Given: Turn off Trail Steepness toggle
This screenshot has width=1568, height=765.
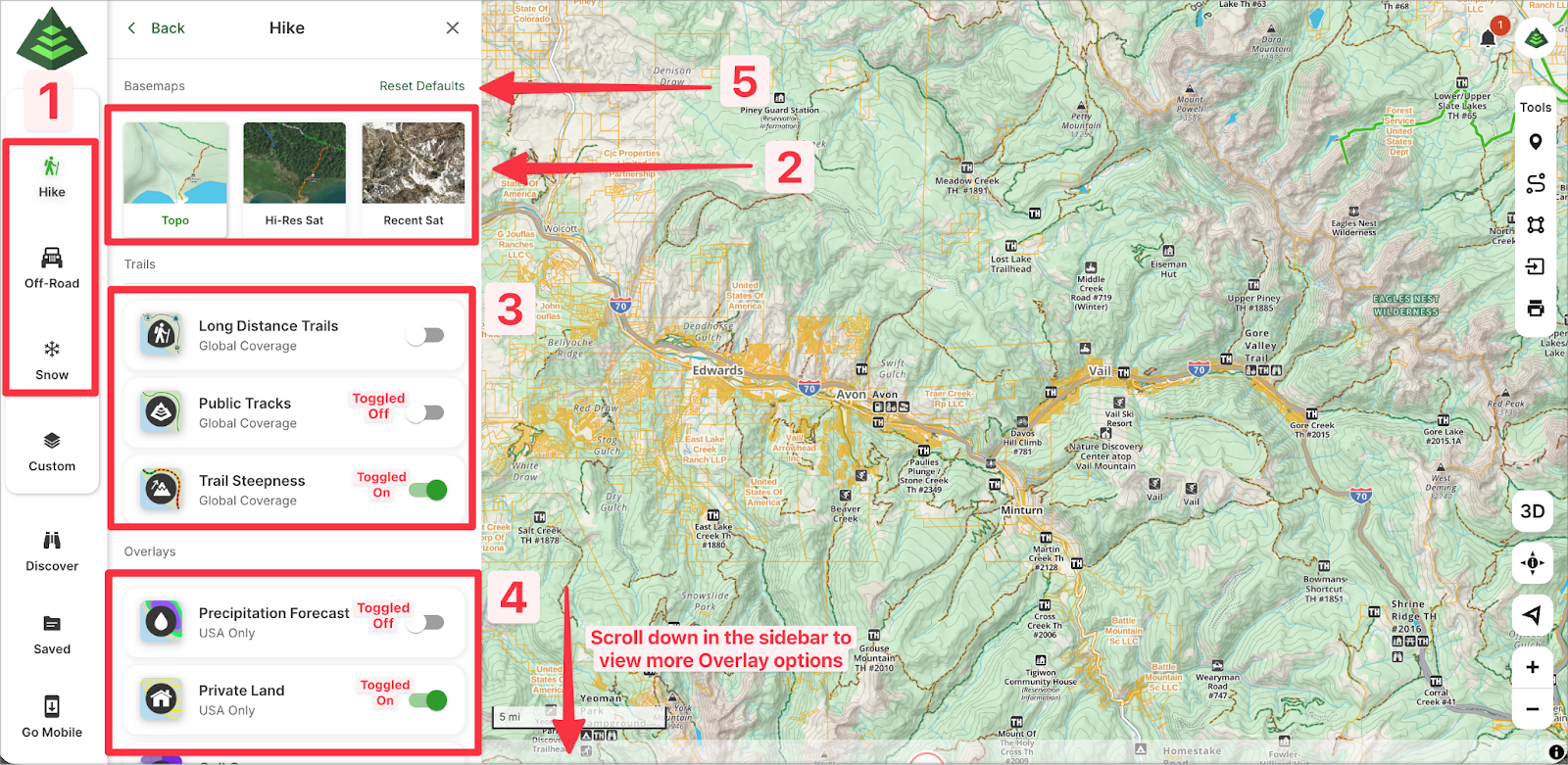Looking at the screenshot, I should point(428,490).
